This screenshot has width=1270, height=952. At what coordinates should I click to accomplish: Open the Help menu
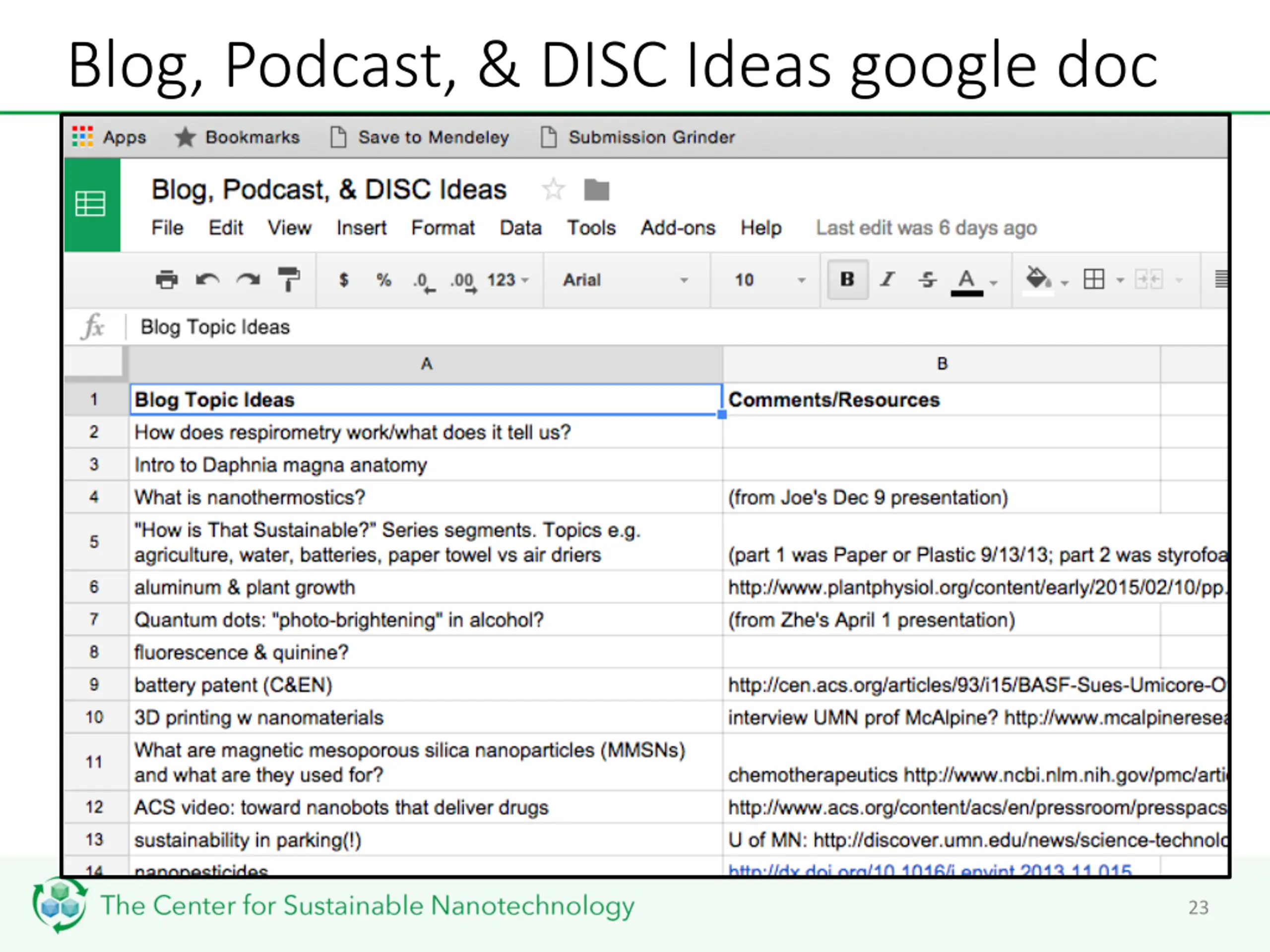pos(761,228)
